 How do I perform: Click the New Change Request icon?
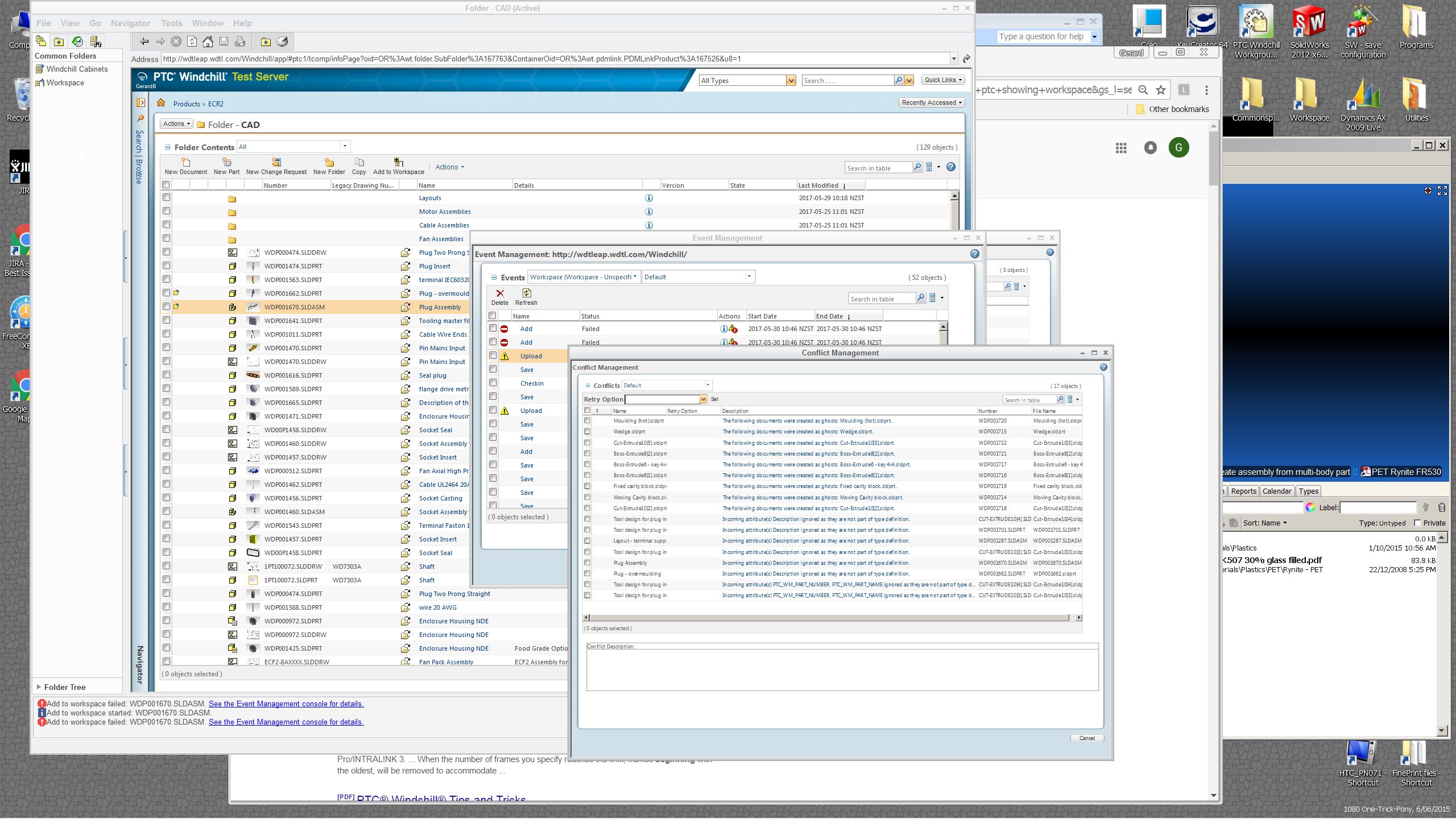(276, 163)
